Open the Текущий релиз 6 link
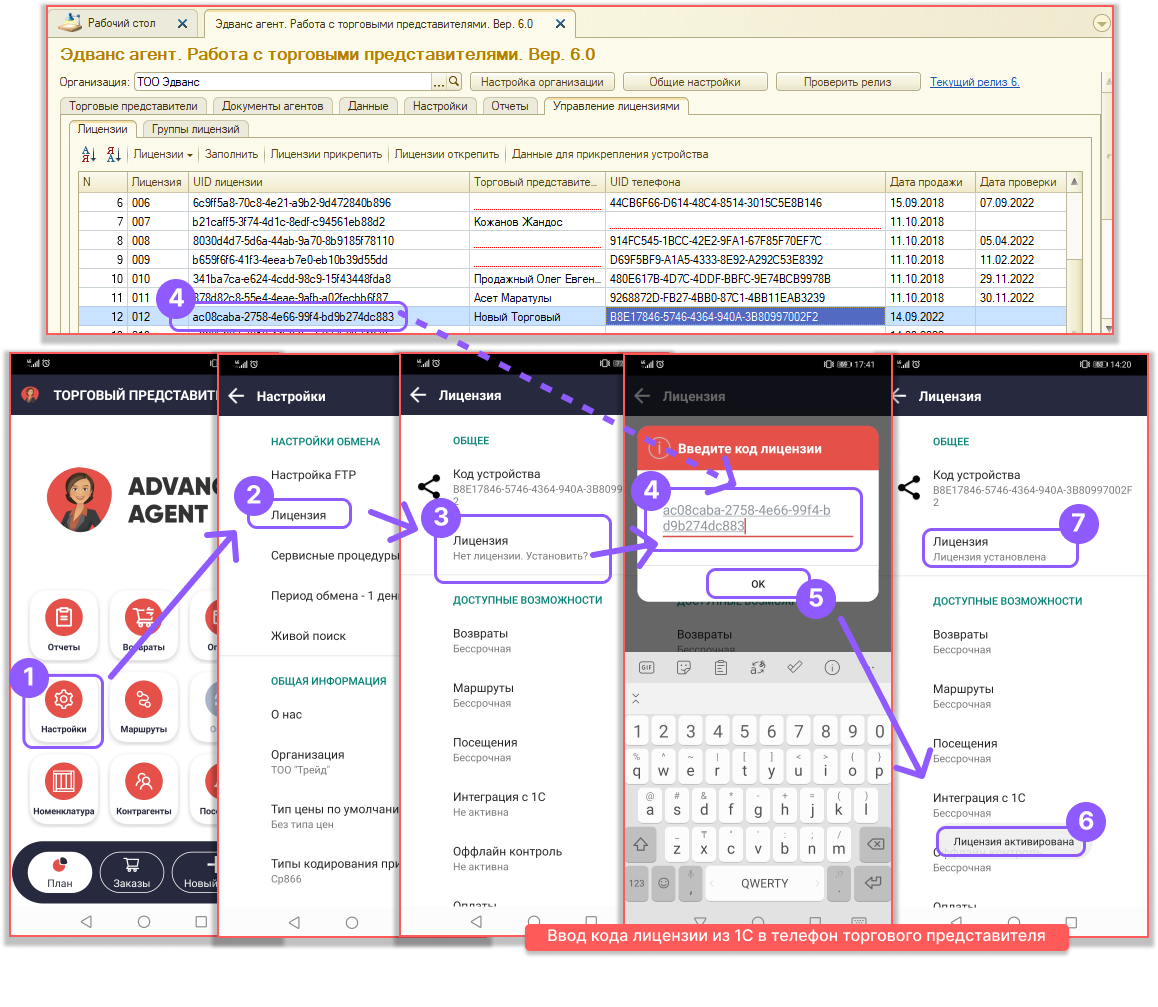Image resolution: width=1158 pixels, height=1007 pixels. tap(974, 82)
